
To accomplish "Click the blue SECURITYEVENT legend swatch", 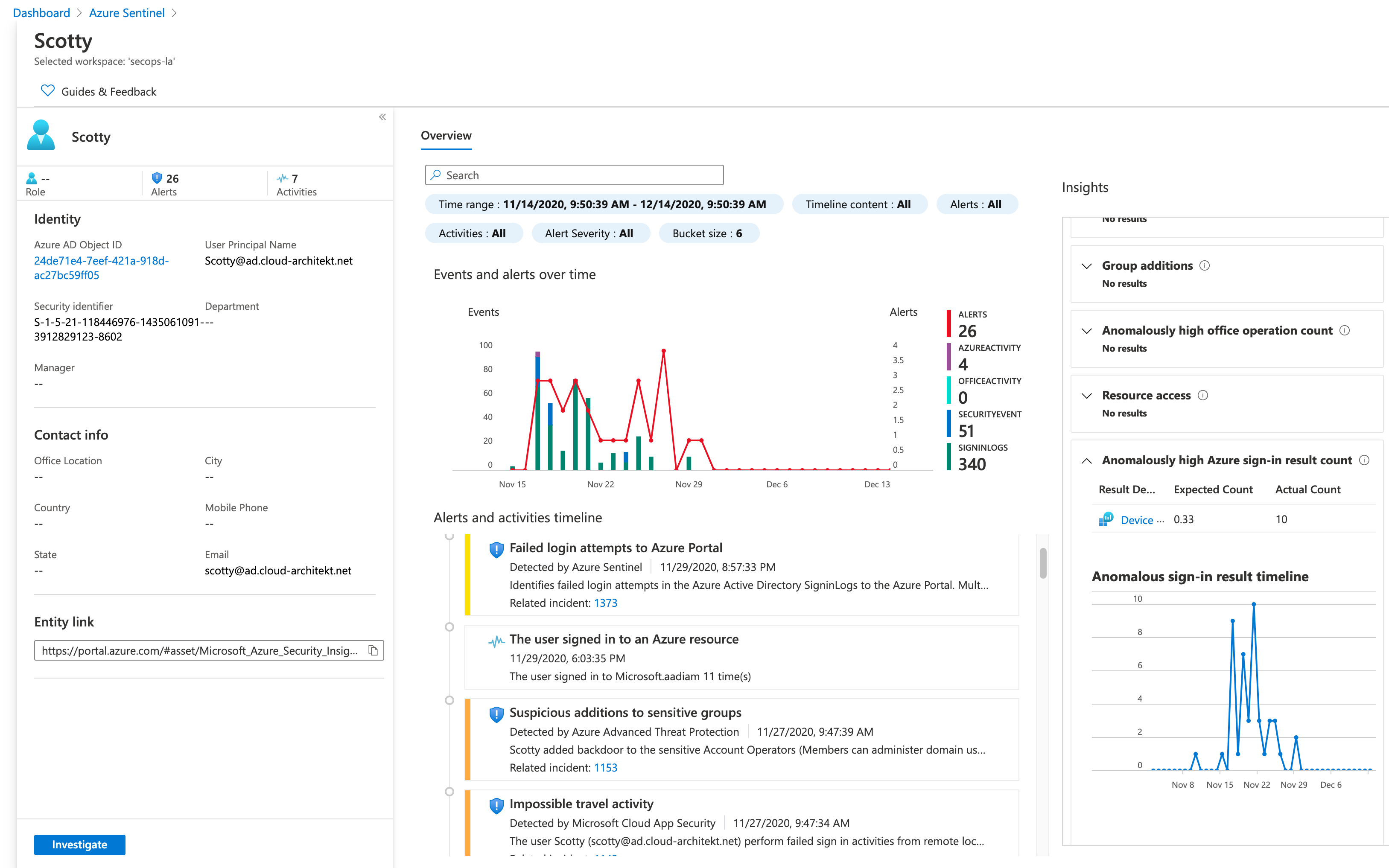I will pos(948,424).
